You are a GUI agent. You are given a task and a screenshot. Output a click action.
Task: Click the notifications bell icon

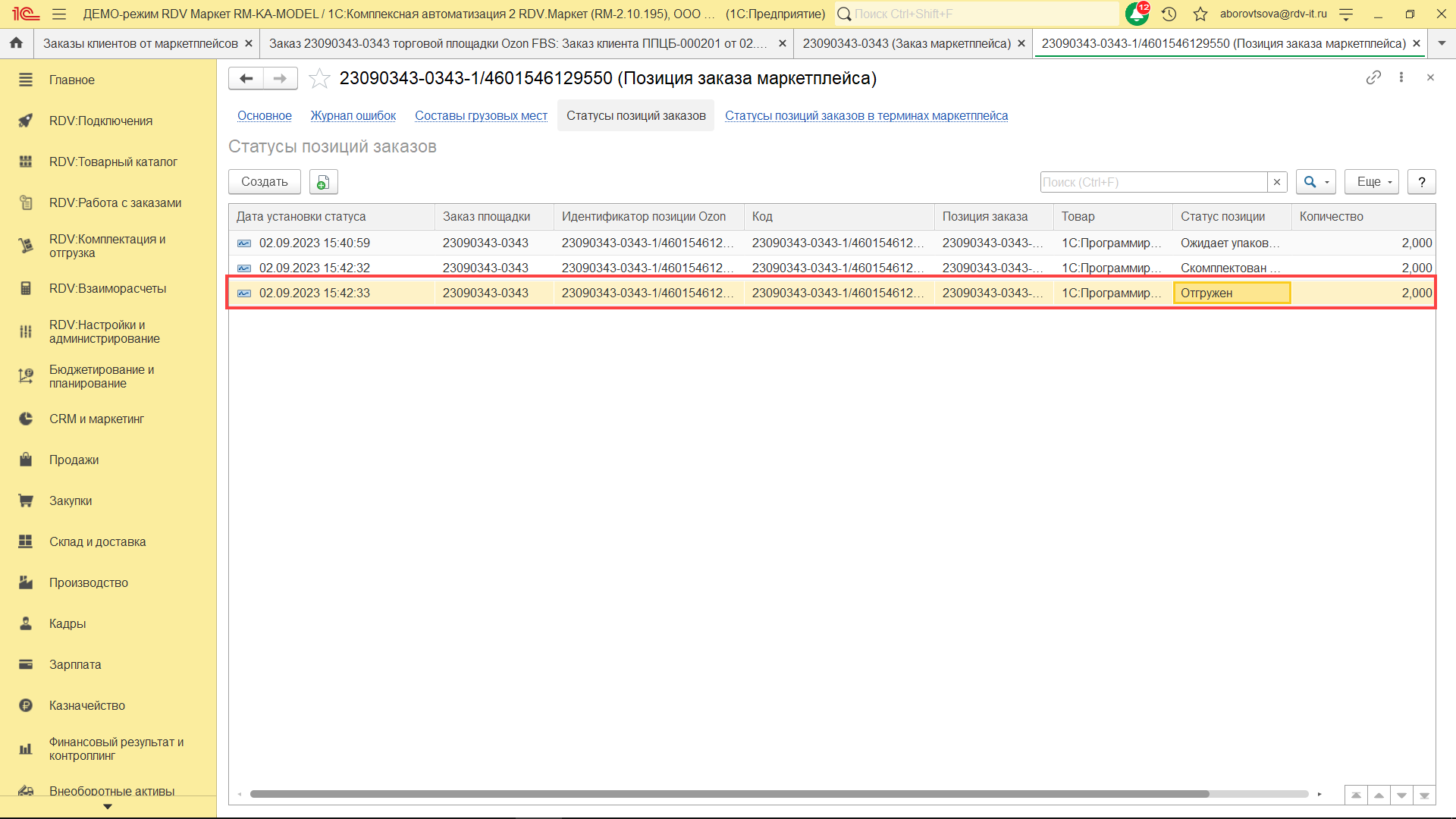tap(1136, 14)
